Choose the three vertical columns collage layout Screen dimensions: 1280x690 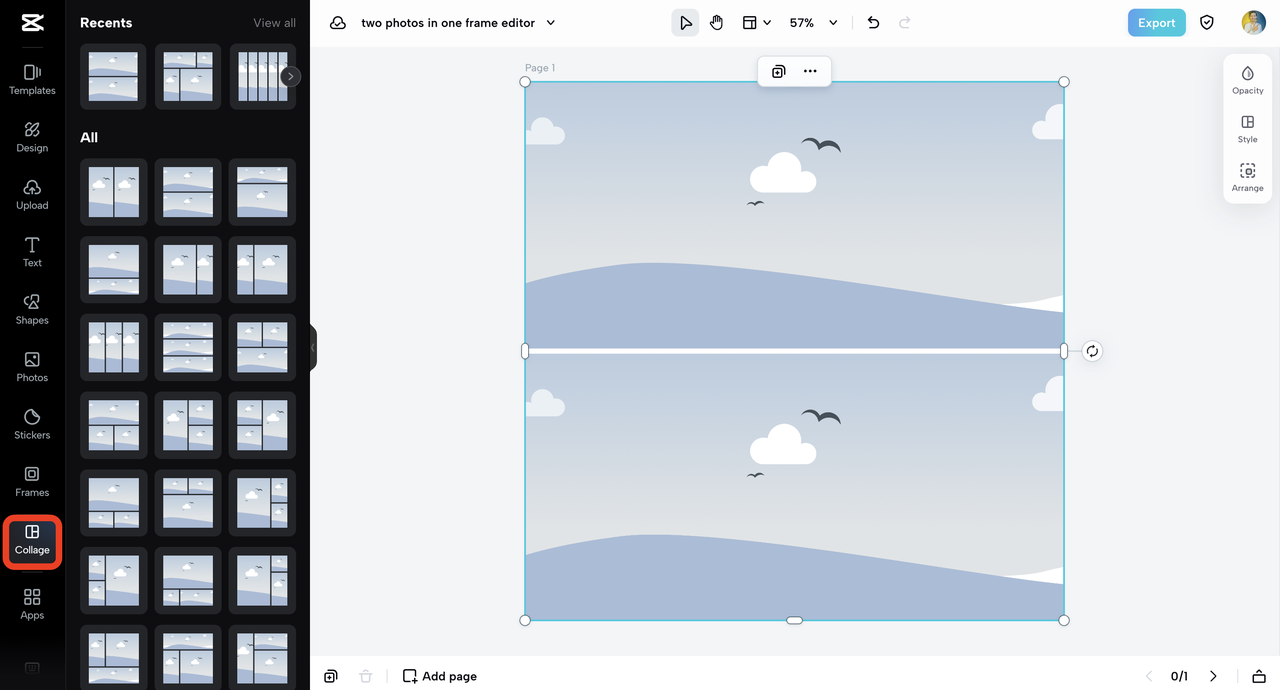tap(113, 347)
